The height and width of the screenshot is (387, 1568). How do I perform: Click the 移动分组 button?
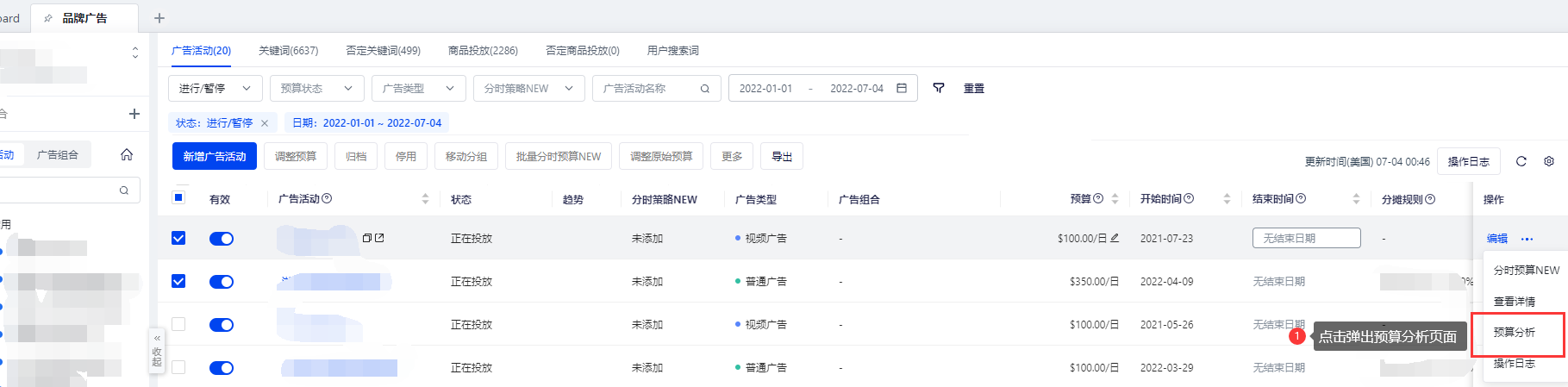coord(466,156)
